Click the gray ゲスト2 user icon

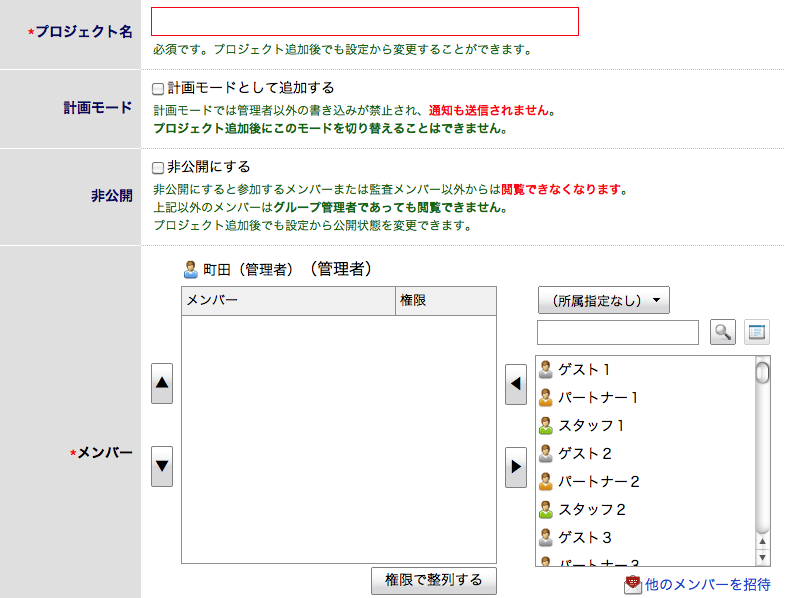coord(546,454)
